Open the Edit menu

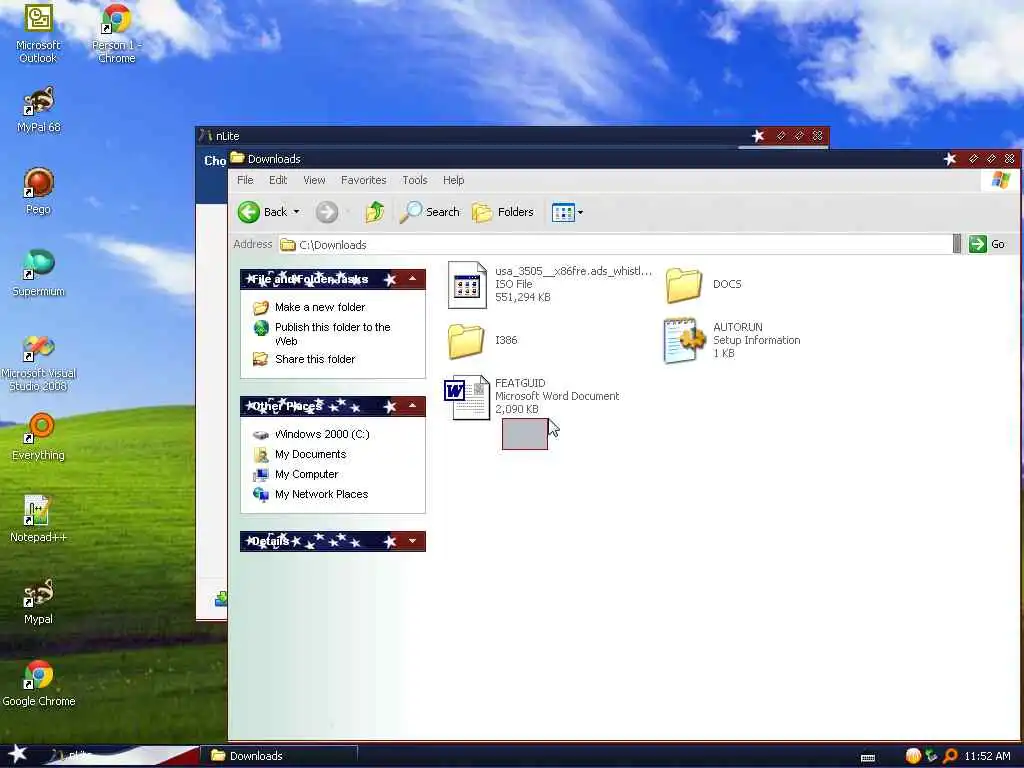(278, 180)
